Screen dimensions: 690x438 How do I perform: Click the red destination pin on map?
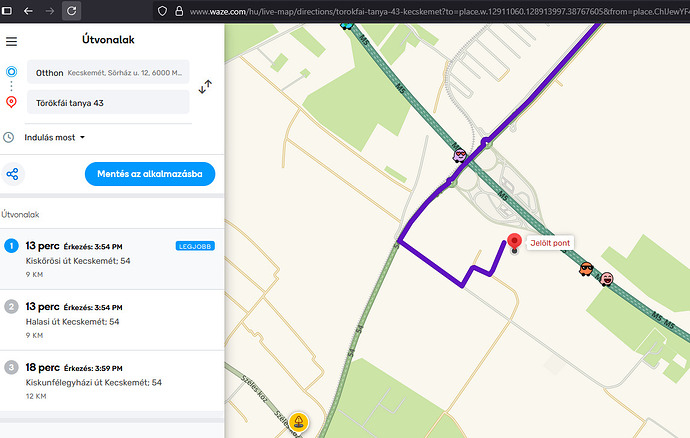[x=514, y=243]
